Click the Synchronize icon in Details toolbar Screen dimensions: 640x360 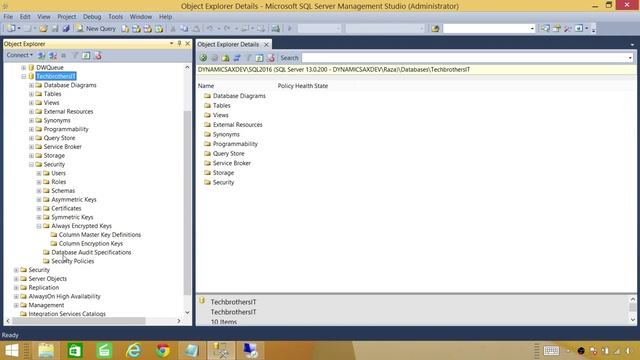[237, 58]
